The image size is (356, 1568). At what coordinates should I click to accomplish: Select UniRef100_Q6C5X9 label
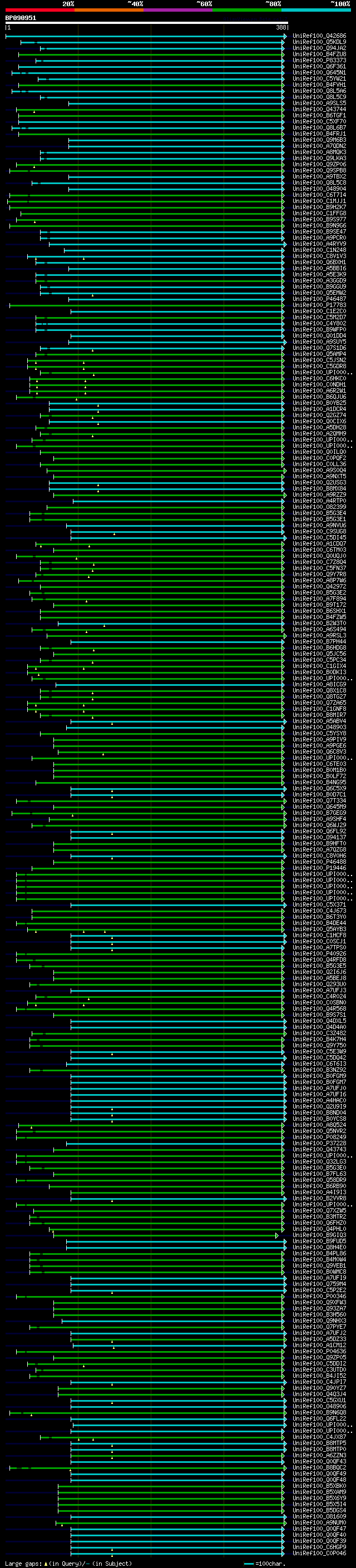coord(319,789)
